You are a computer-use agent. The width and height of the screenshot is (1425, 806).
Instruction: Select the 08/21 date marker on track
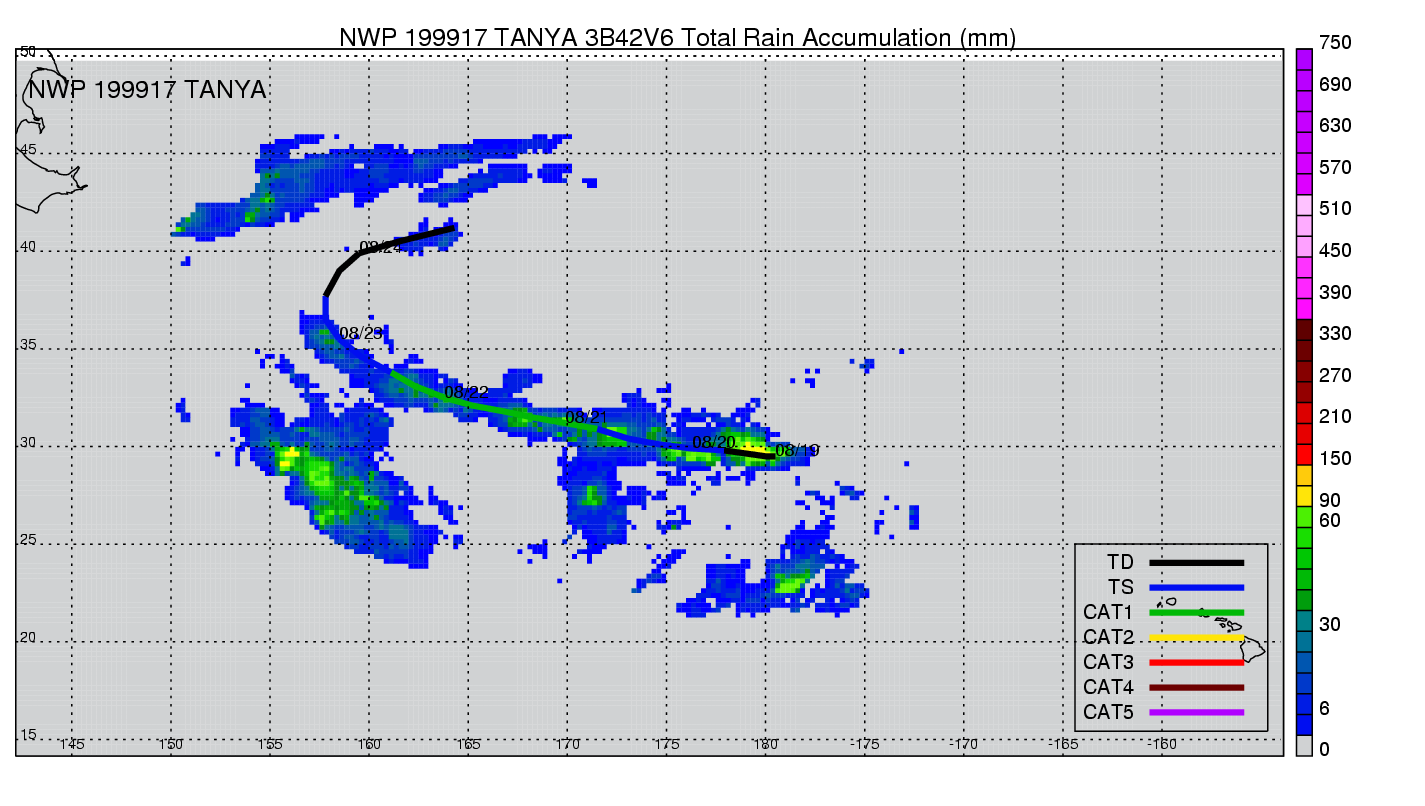click(586, 417)
